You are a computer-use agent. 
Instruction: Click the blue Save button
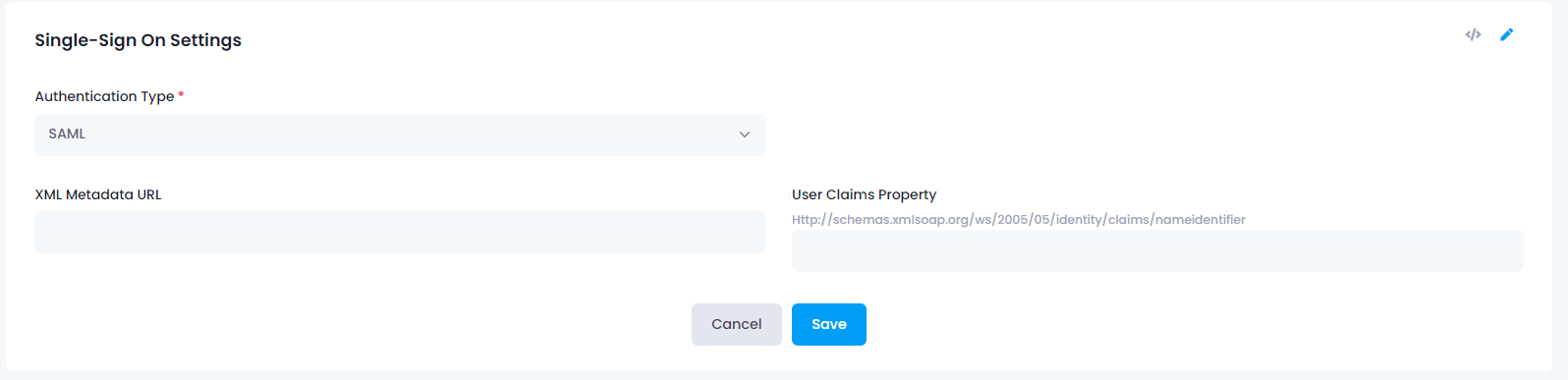[x=829, y=324]
